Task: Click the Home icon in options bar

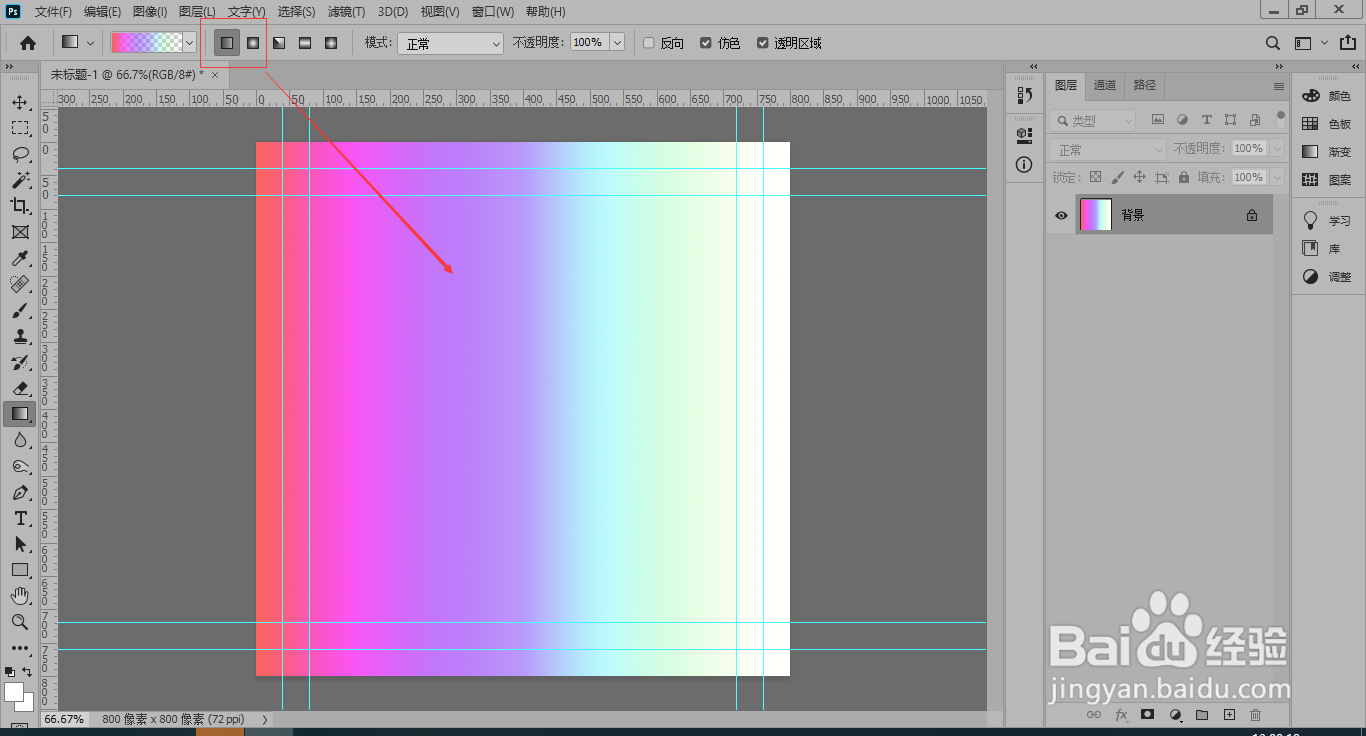Action: pyautogui.click(x=28, y=43)
